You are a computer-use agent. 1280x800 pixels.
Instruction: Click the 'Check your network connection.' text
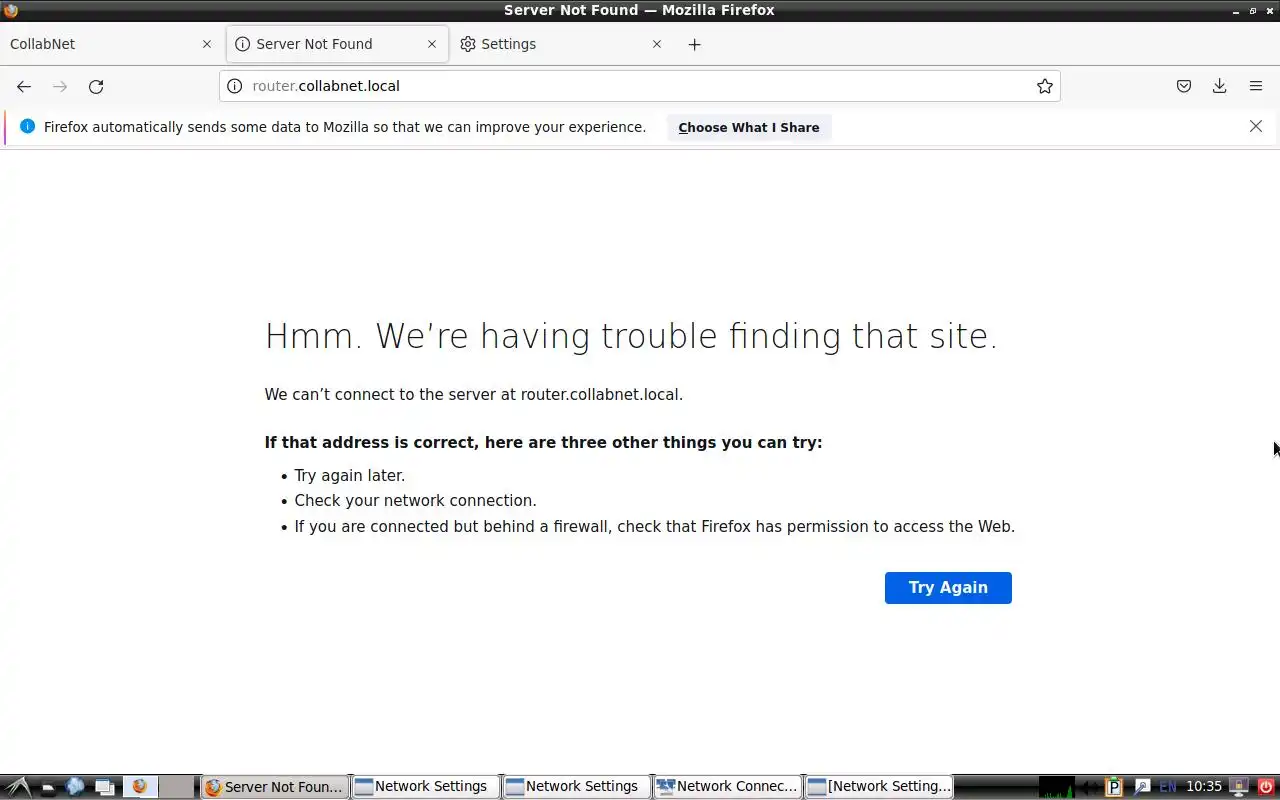coord(415,500)
